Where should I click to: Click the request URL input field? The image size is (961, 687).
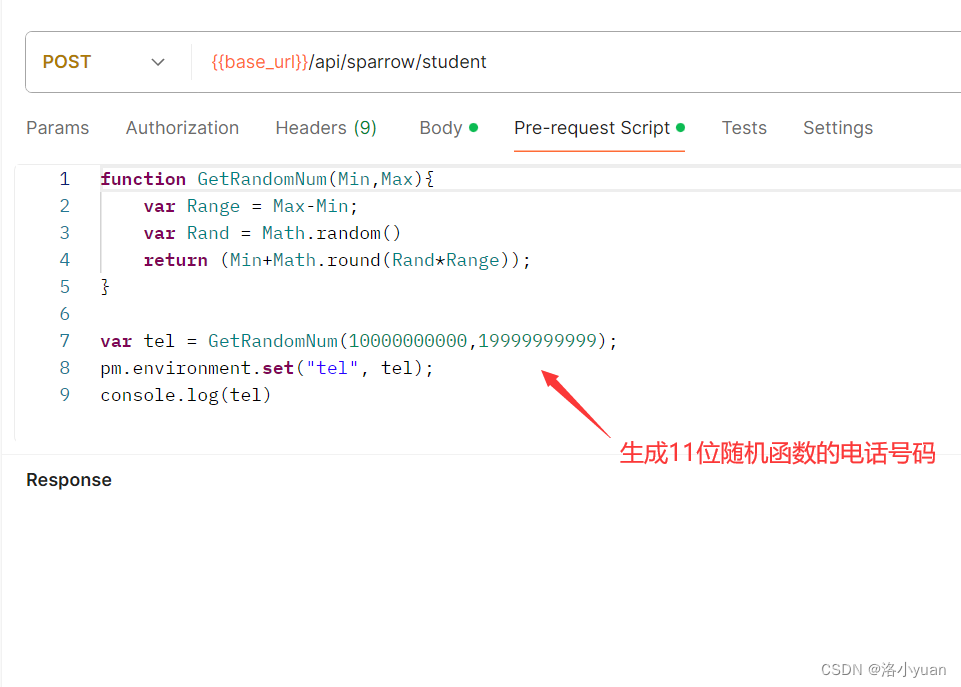coord(576,62)
